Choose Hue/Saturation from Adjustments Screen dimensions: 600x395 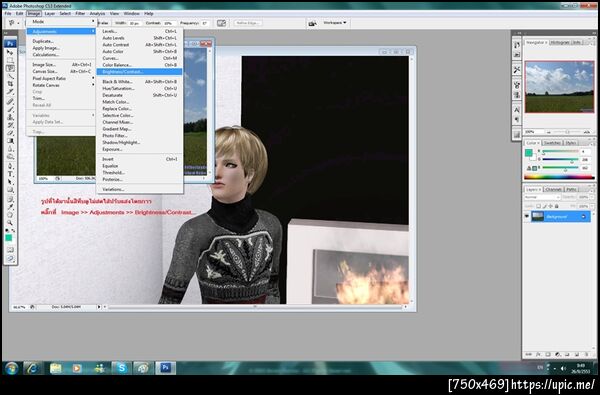(x=139, y=88)
